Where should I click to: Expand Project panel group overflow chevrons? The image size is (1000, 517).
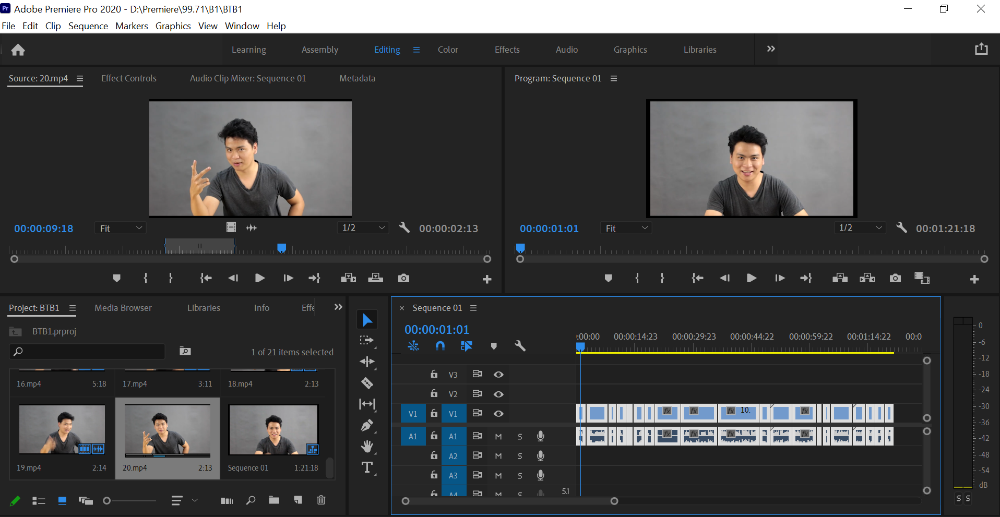point(338,307)
